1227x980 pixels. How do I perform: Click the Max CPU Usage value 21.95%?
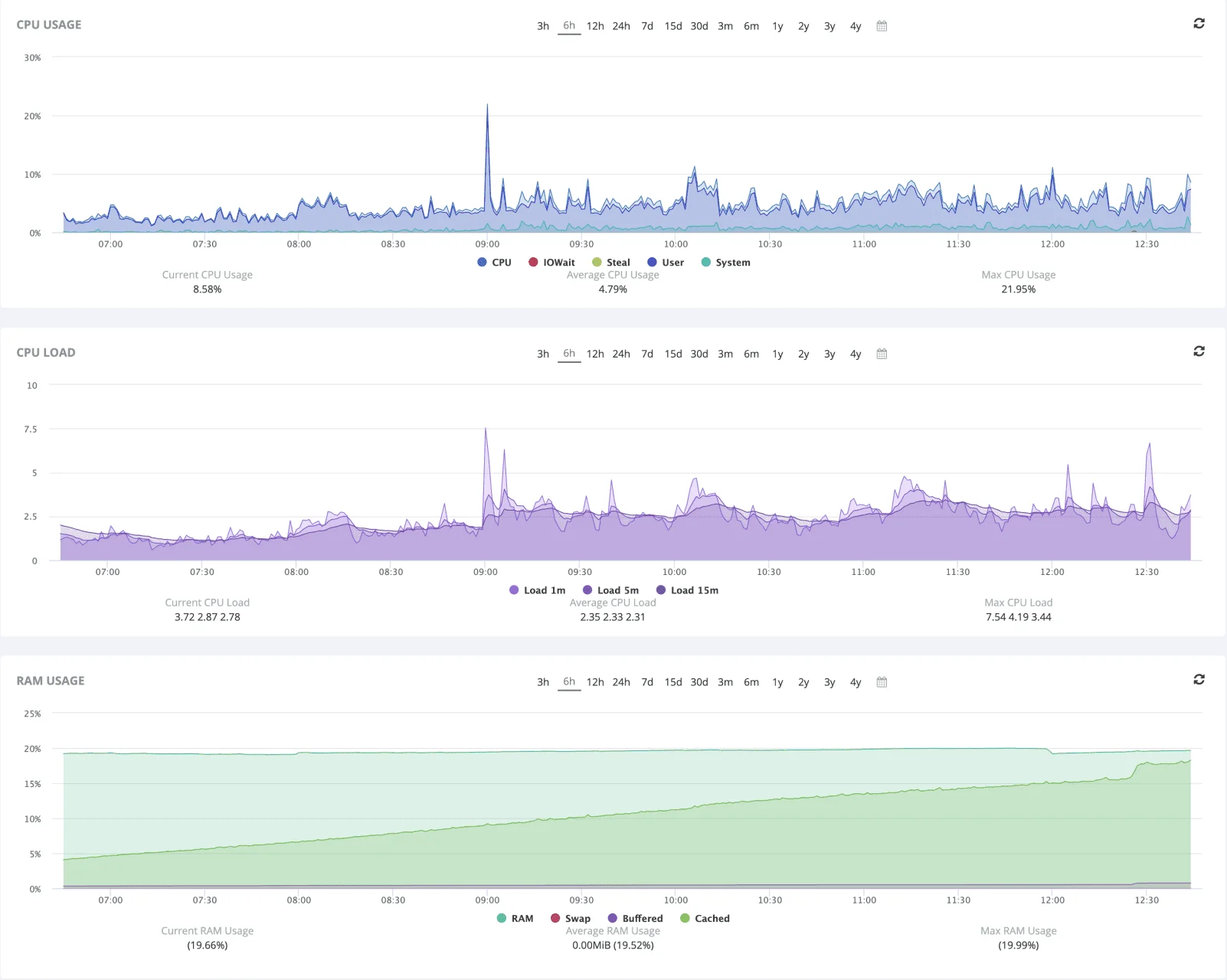pyautogui.click(x=1018, y=289)
